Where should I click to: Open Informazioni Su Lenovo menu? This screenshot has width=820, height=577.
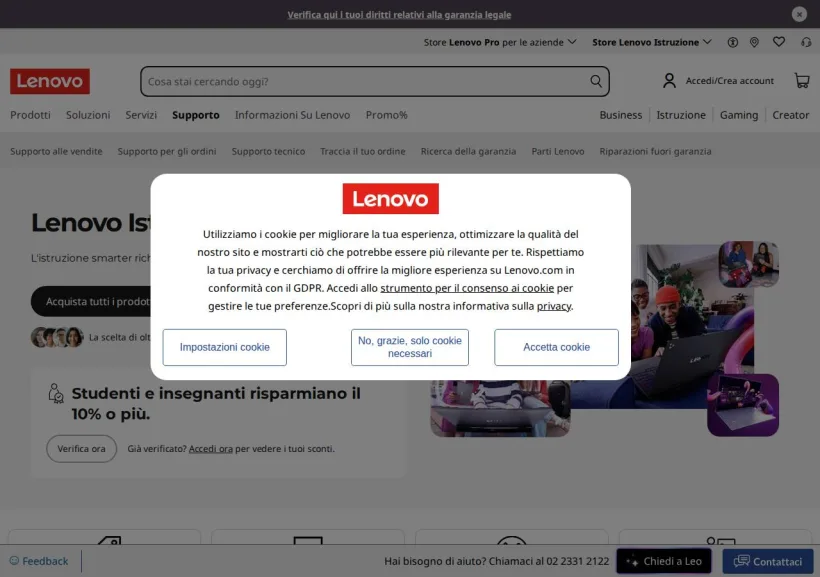(x=292, y=115)
